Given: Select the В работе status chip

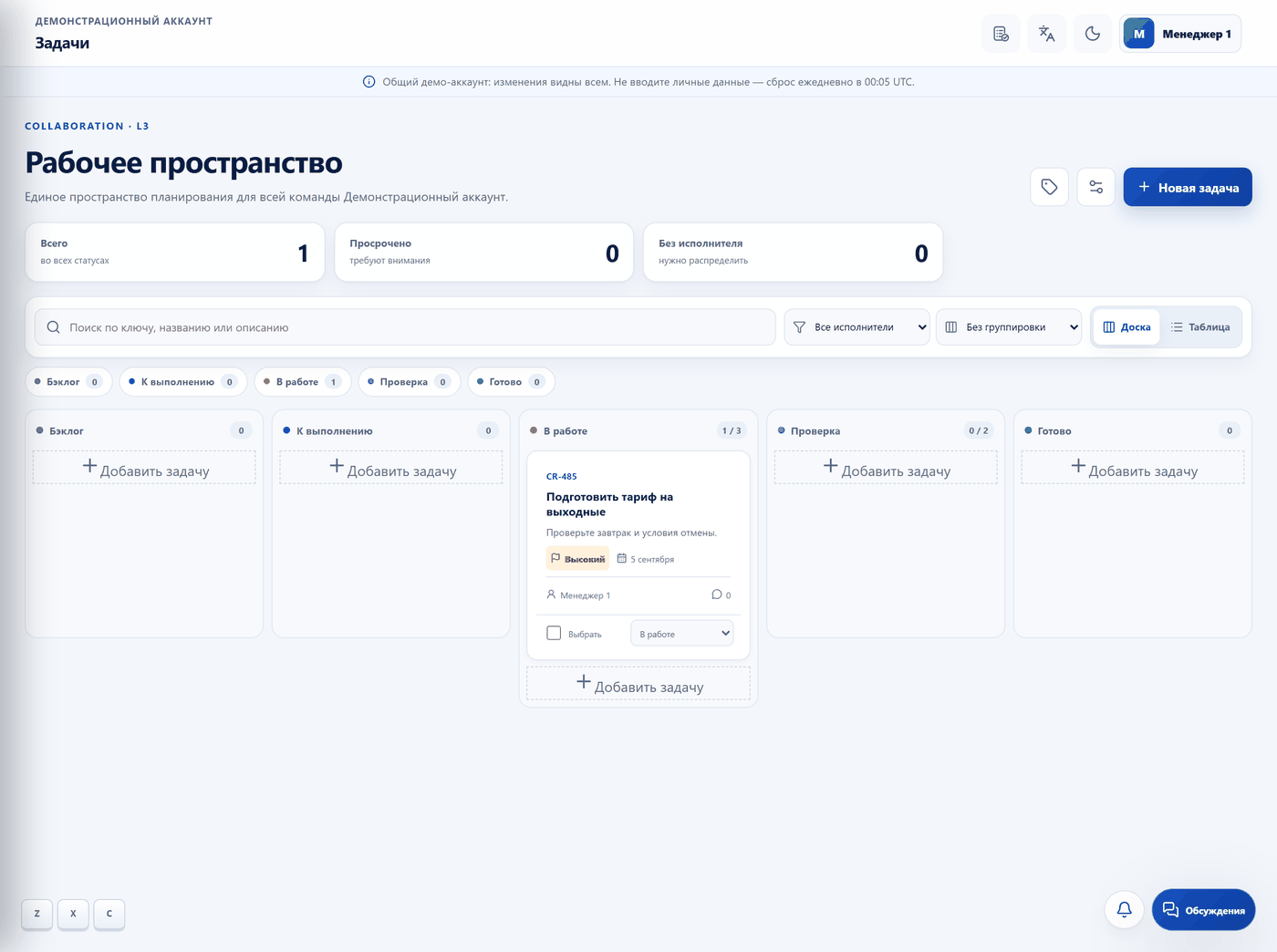Looking at the screenshot, I should (x=303, y=382).
